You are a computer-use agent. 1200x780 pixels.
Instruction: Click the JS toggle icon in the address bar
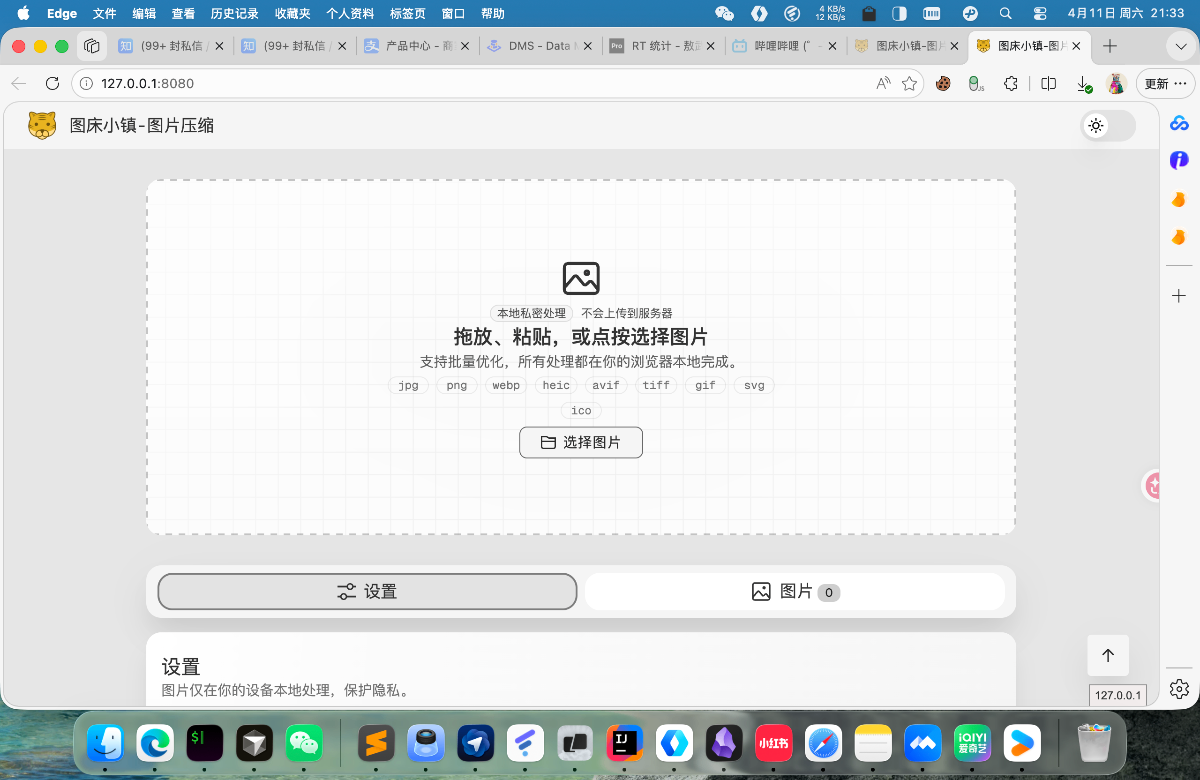pos(973,84)
